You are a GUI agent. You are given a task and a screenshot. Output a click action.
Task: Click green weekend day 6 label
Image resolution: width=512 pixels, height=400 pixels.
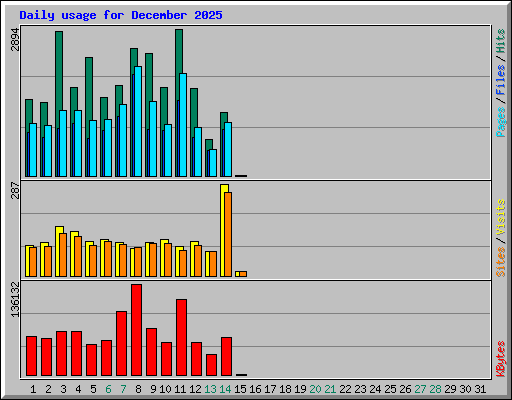pyautogui.click(x=108, y=389)
